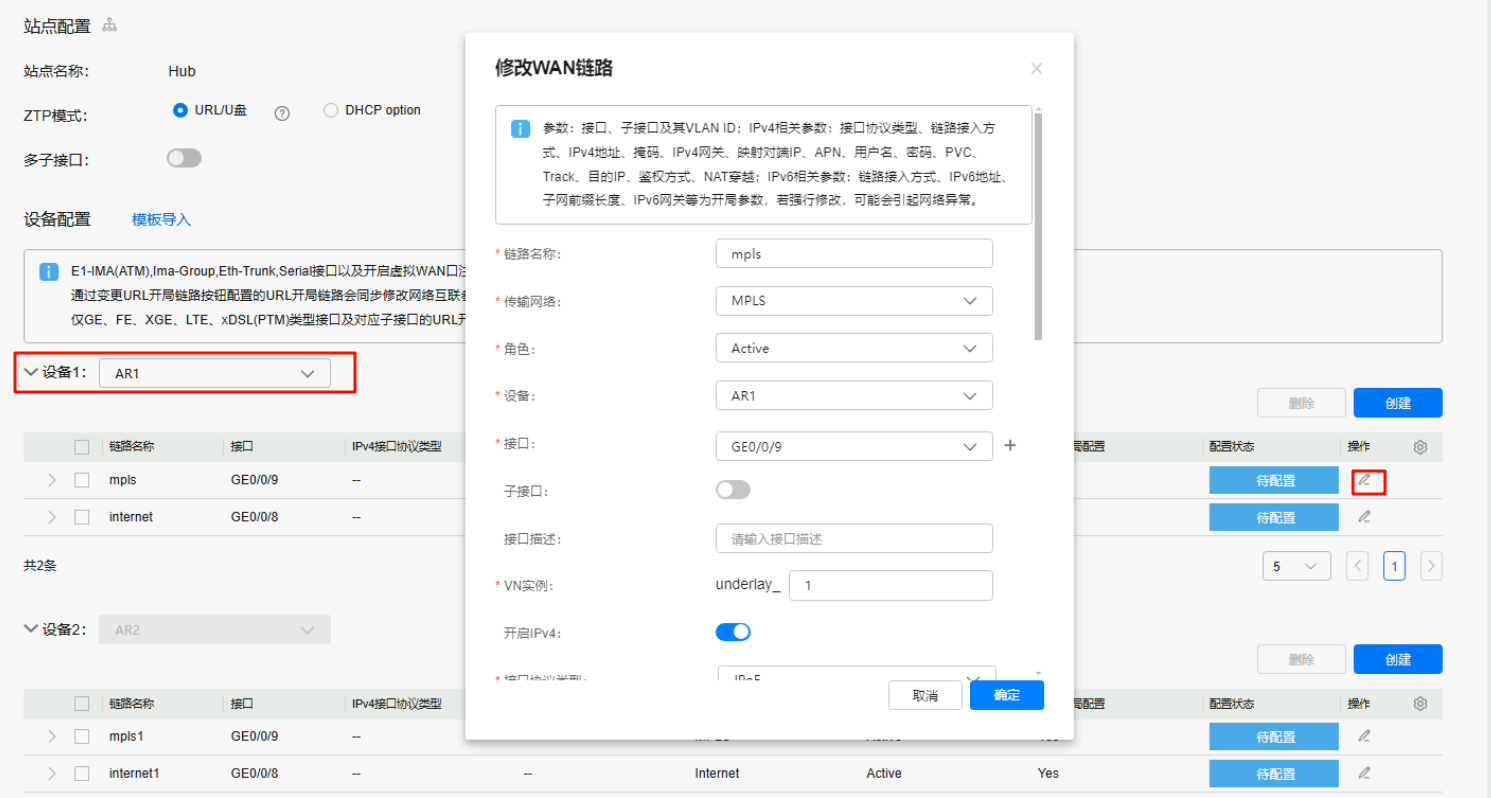This screenshot has width=1491, height=798.
Task: Toggle the 多子接口 switch
Action: click(184, 158)
